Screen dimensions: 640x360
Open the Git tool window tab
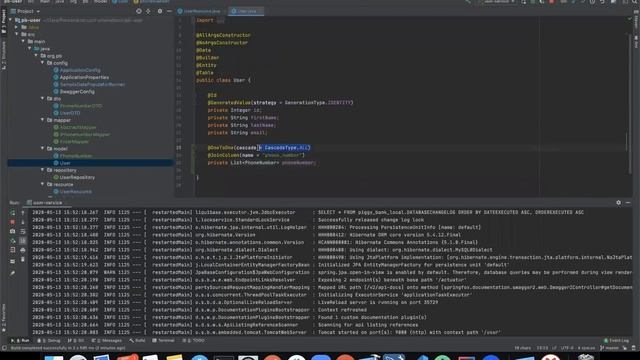click(76, 340)
